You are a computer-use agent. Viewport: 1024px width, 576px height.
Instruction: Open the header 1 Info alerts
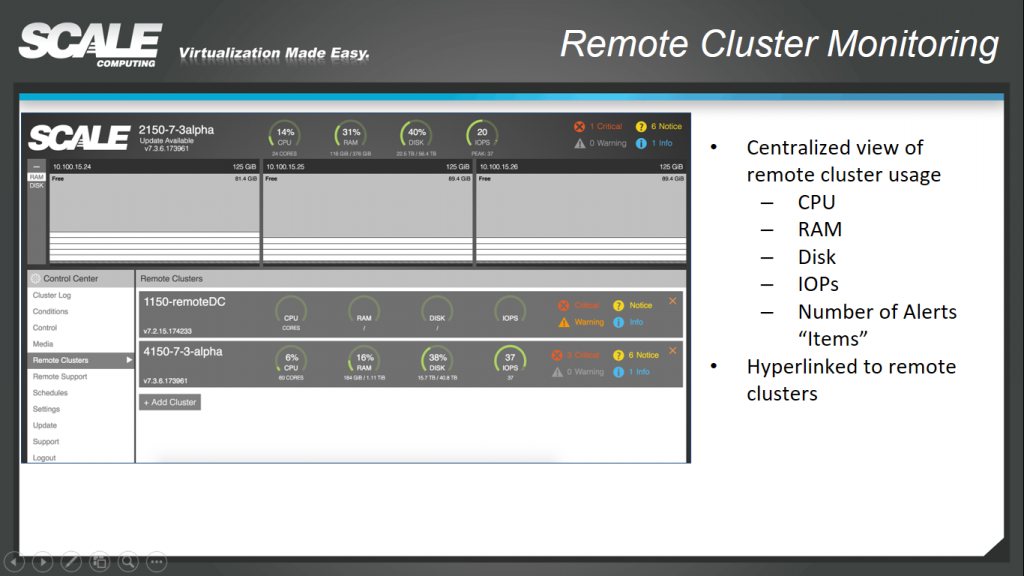click(654, 143)
